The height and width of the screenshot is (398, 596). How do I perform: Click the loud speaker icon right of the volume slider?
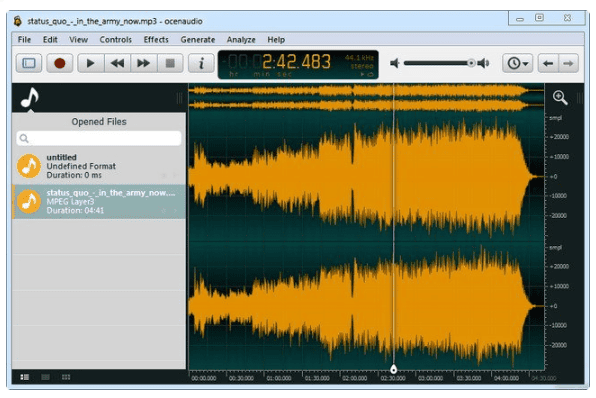[483, 63]
